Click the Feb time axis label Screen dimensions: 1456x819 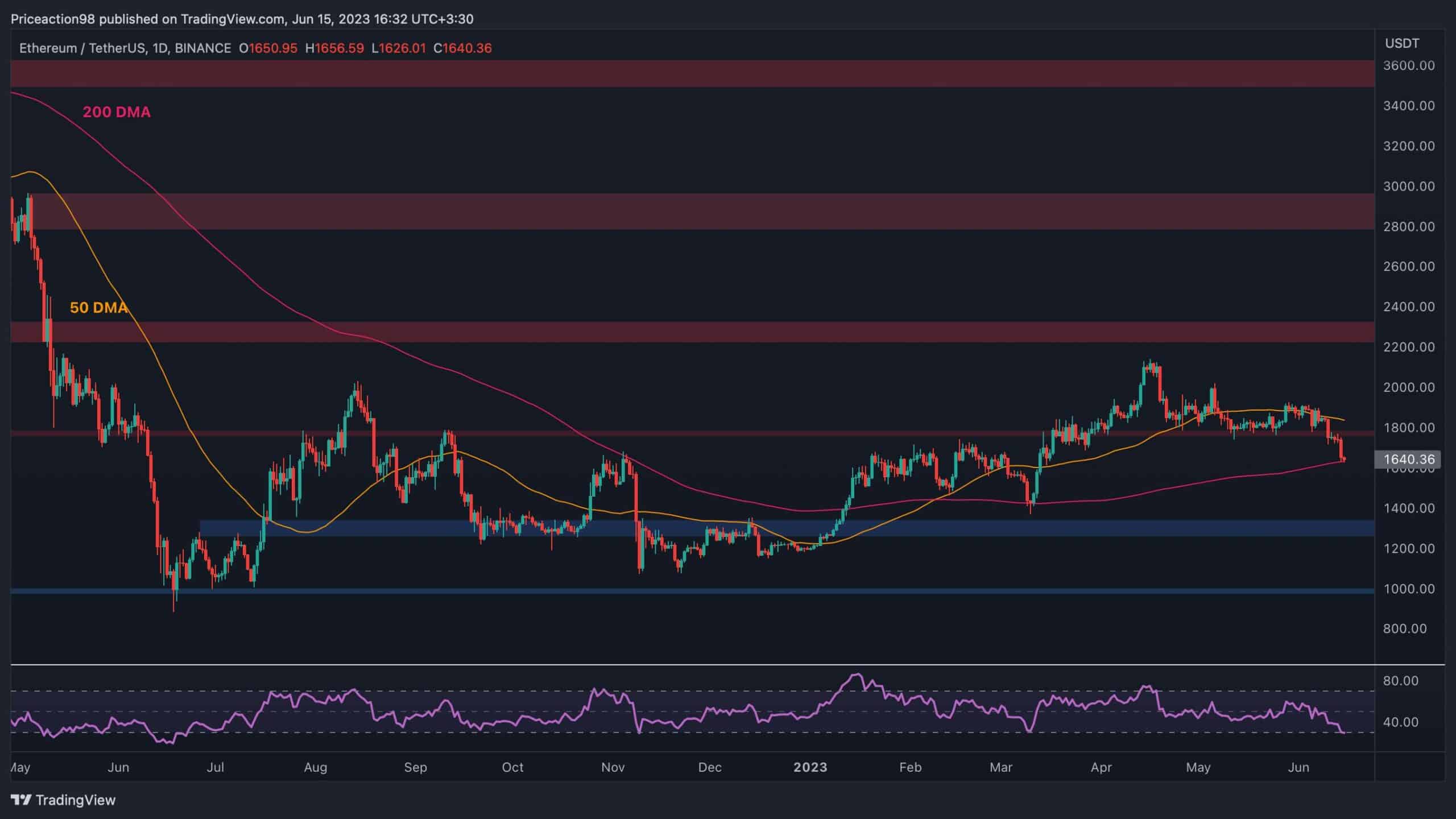point(910,768)
